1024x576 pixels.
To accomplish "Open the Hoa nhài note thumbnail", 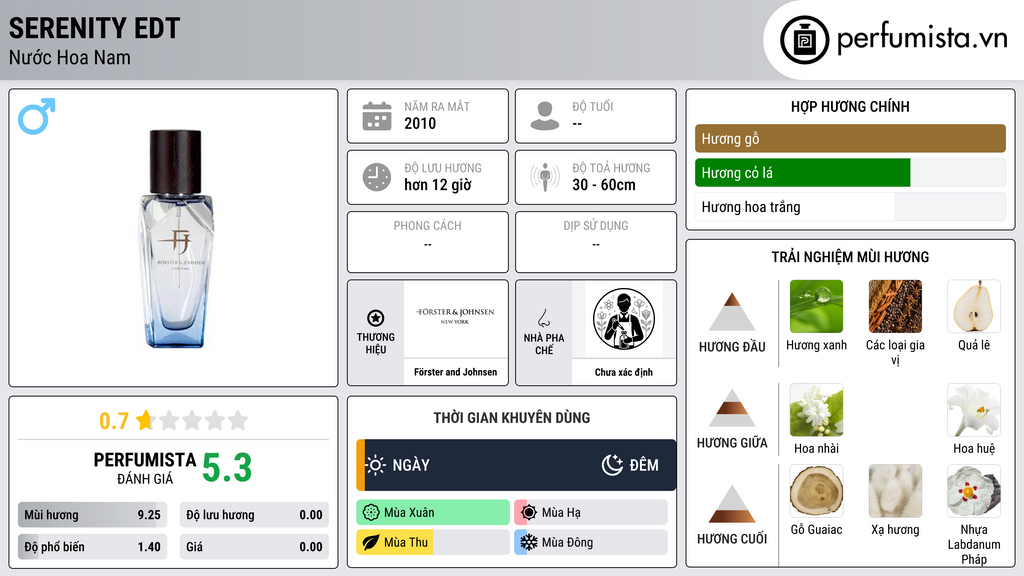I will click(816, 410).
